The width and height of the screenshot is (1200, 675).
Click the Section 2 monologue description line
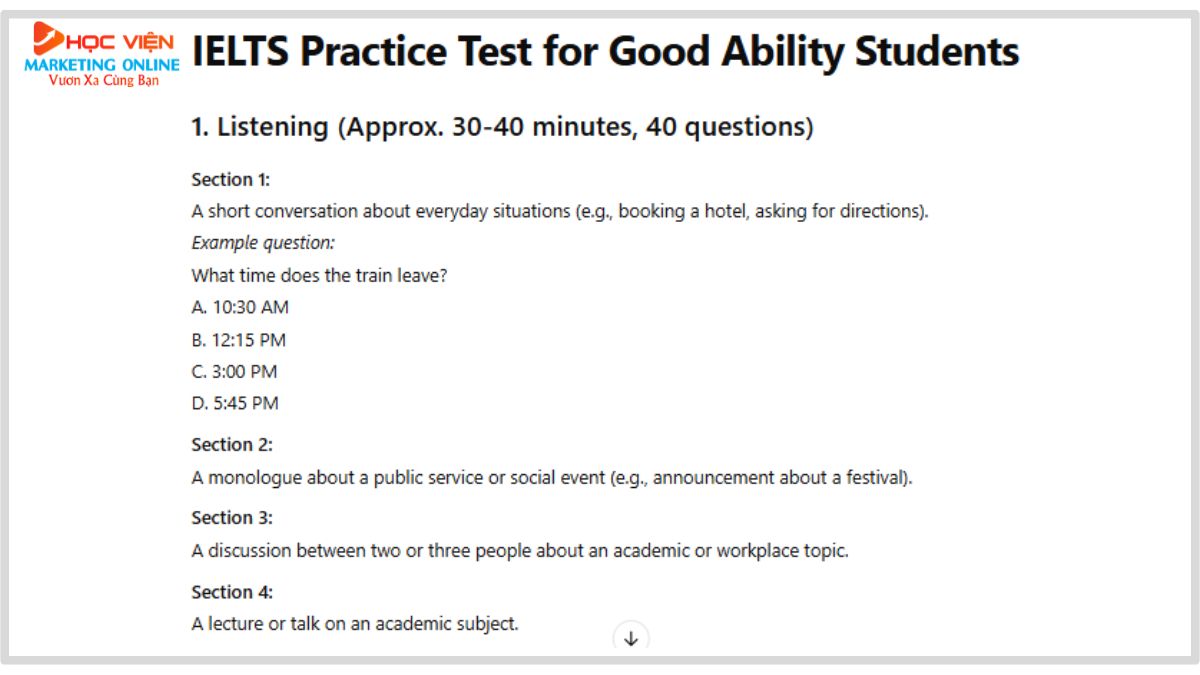coord(552,478)
